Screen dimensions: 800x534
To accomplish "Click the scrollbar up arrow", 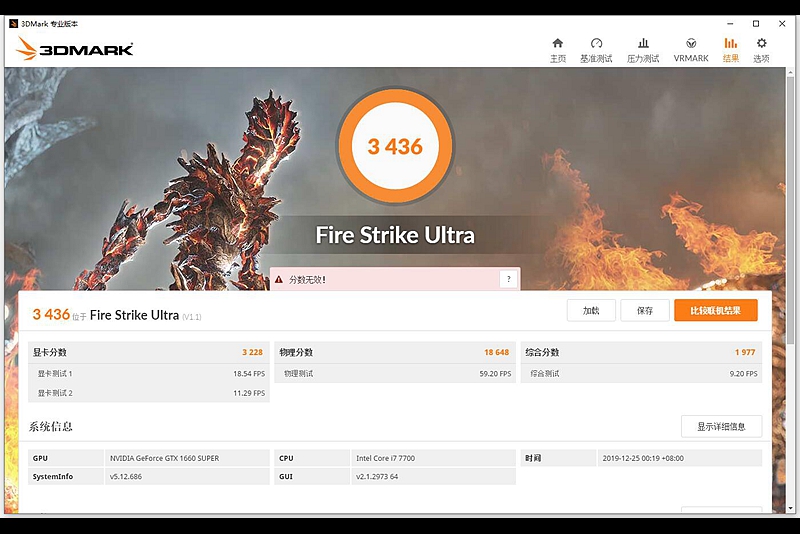I will (791, 71).
